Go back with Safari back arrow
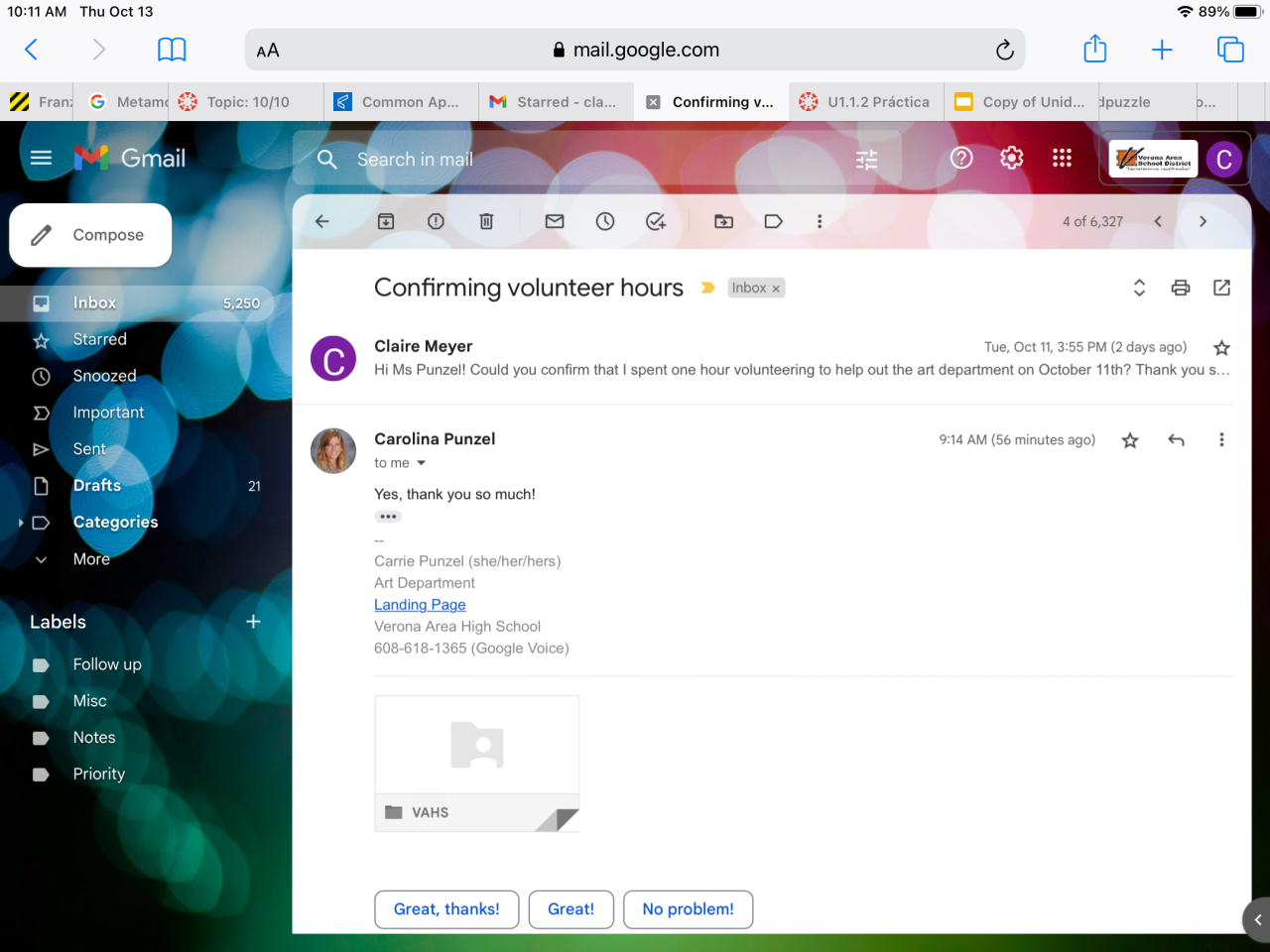This screenshot has height=952, width=1270. [x=31, y=50]
